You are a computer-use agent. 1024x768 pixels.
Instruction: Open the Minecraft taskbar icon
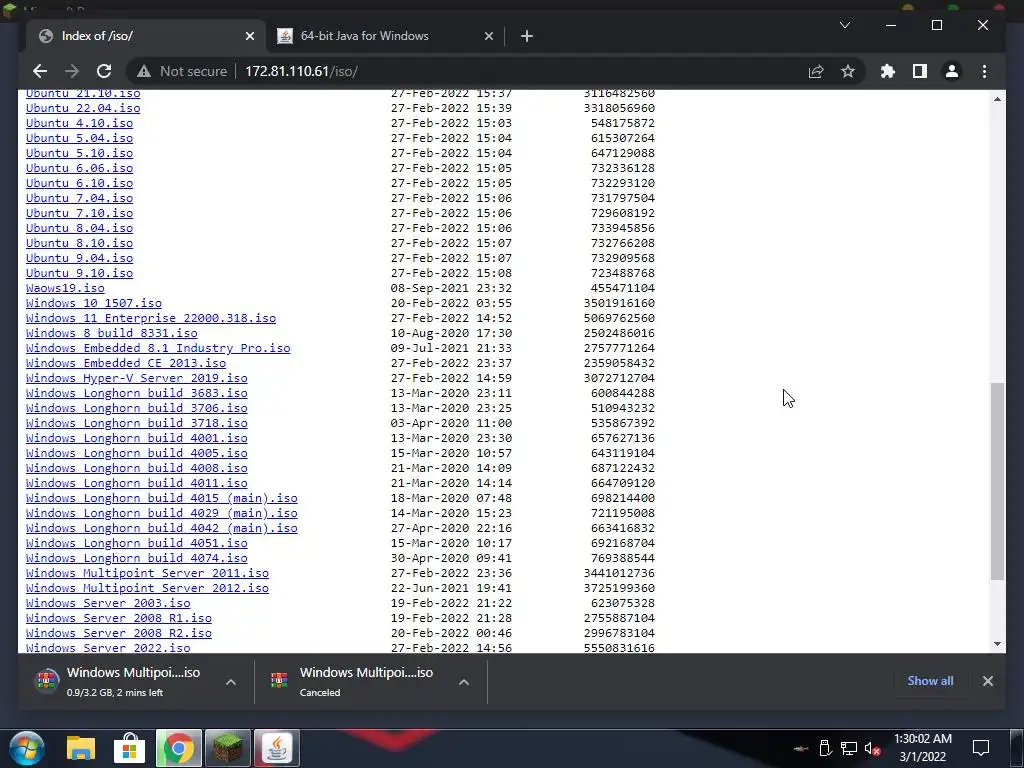click(x=227, y=748)
